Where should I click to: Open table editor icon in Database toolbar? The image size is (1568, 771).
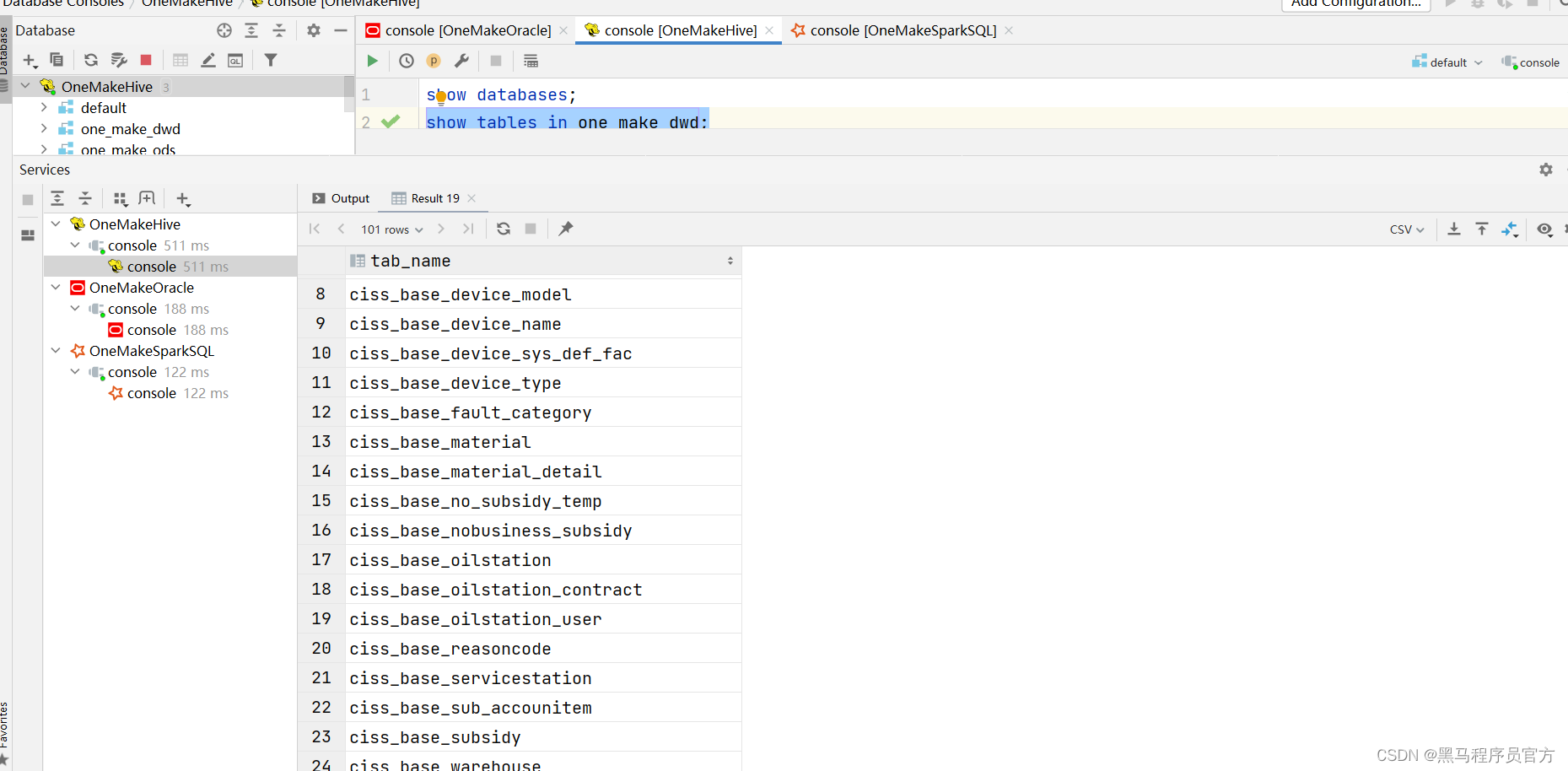click(x=181, y=60)
